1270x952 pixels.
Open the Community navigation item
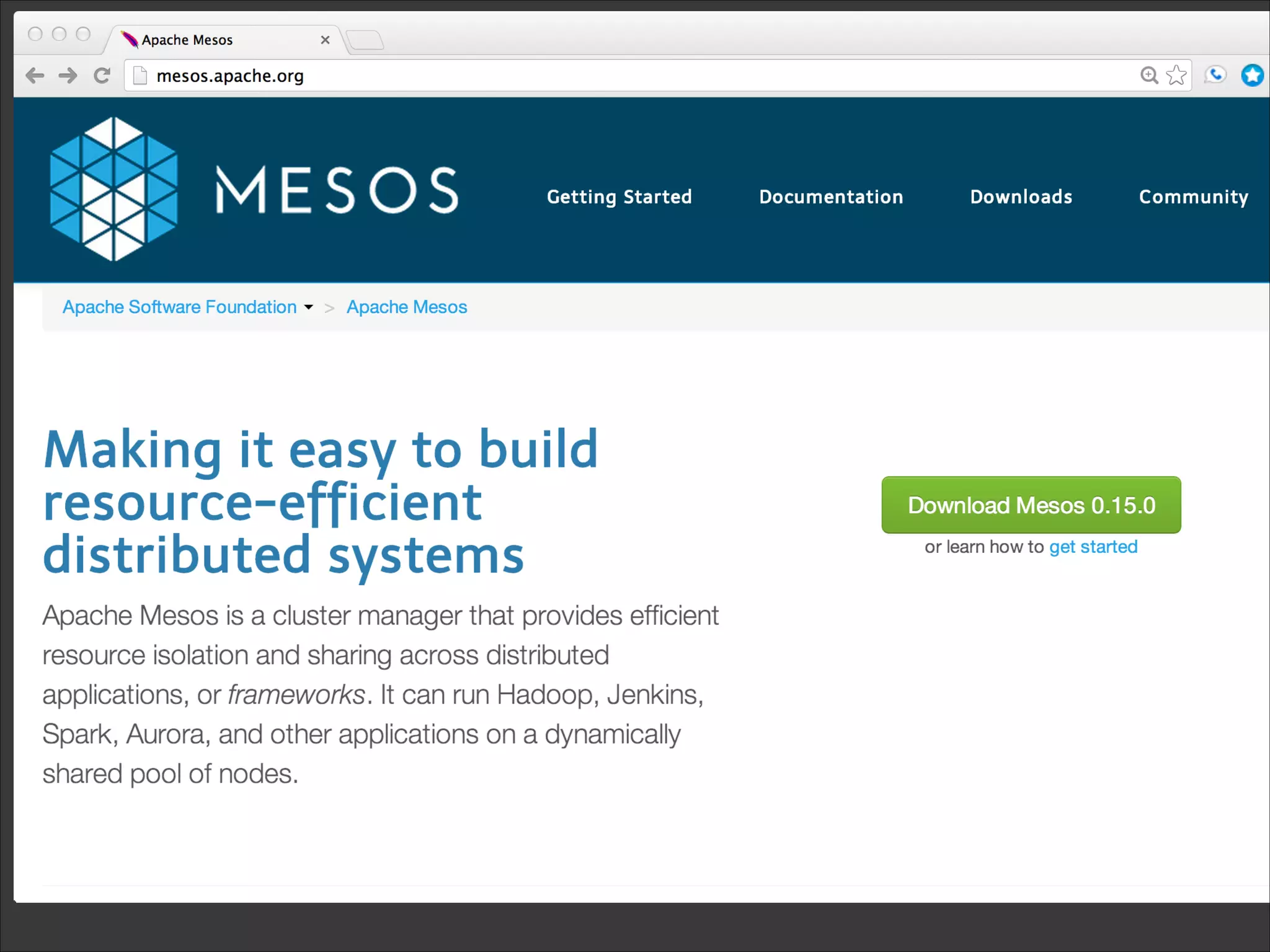point(1193,197)
